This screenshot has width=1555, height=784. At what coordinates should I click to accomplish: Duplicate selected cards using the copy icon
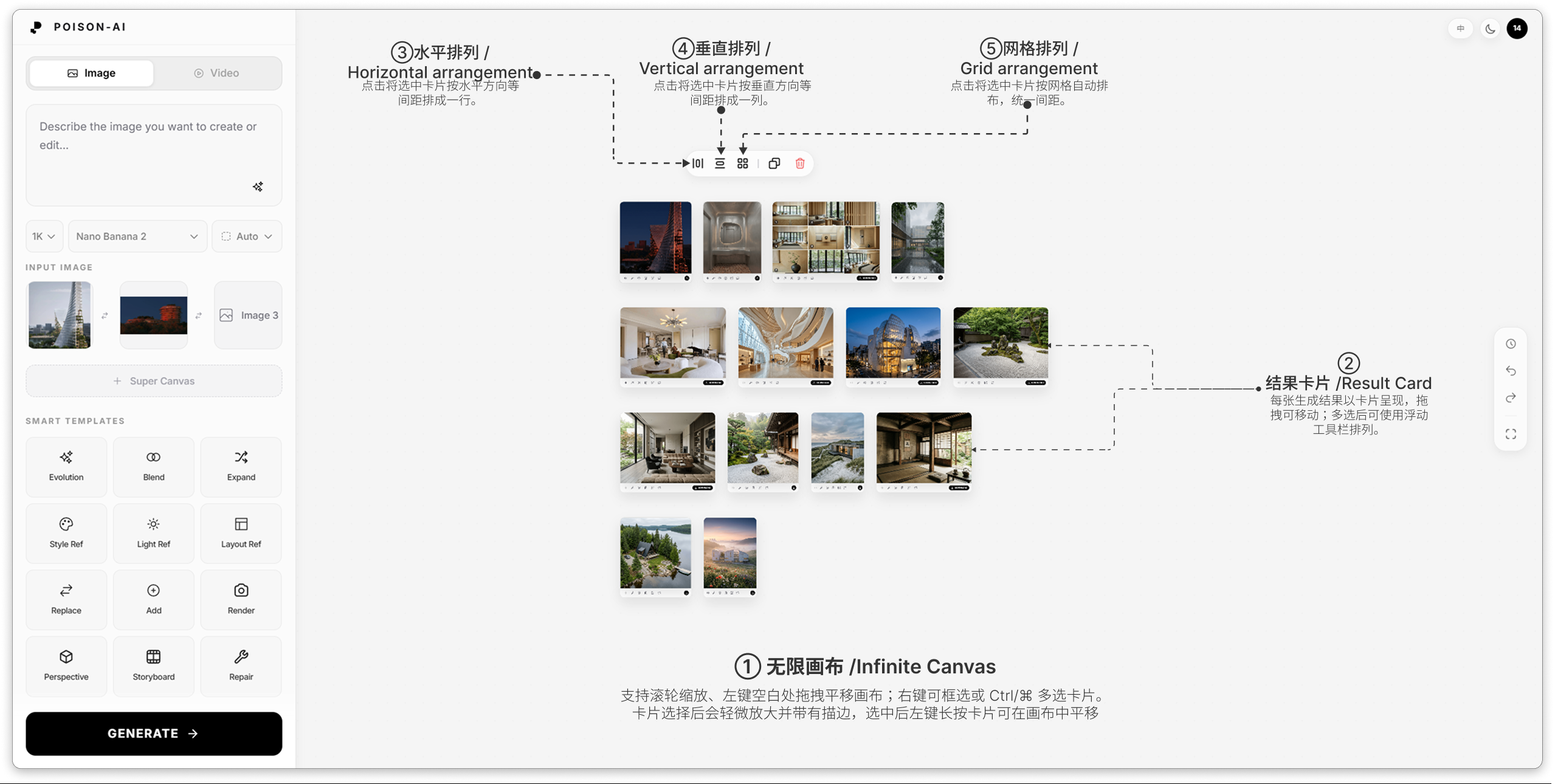pos(774,163)
